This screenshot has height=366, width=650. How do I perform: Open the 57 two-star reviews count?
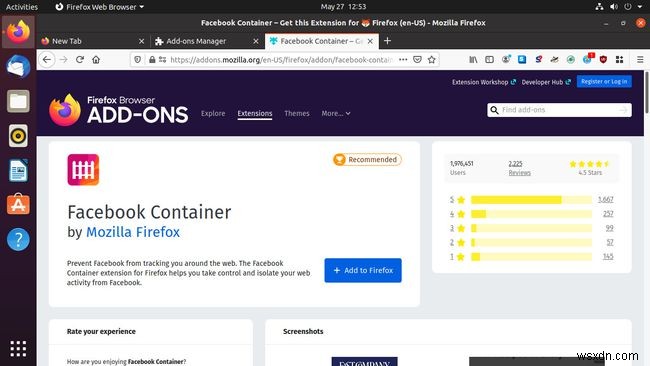click(610, 242)
